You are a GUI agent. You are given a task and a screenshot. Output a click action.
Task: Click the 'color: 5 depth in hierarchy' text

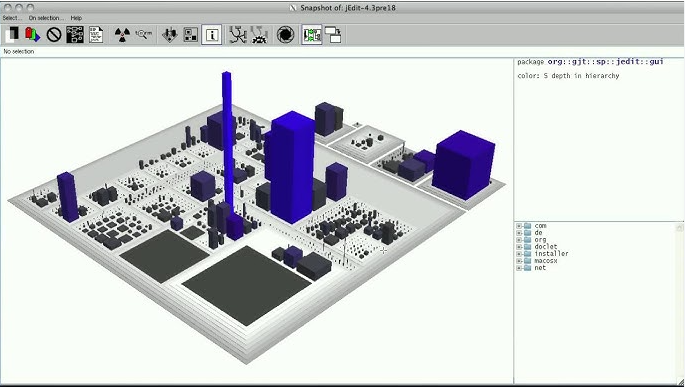[568, 76]
